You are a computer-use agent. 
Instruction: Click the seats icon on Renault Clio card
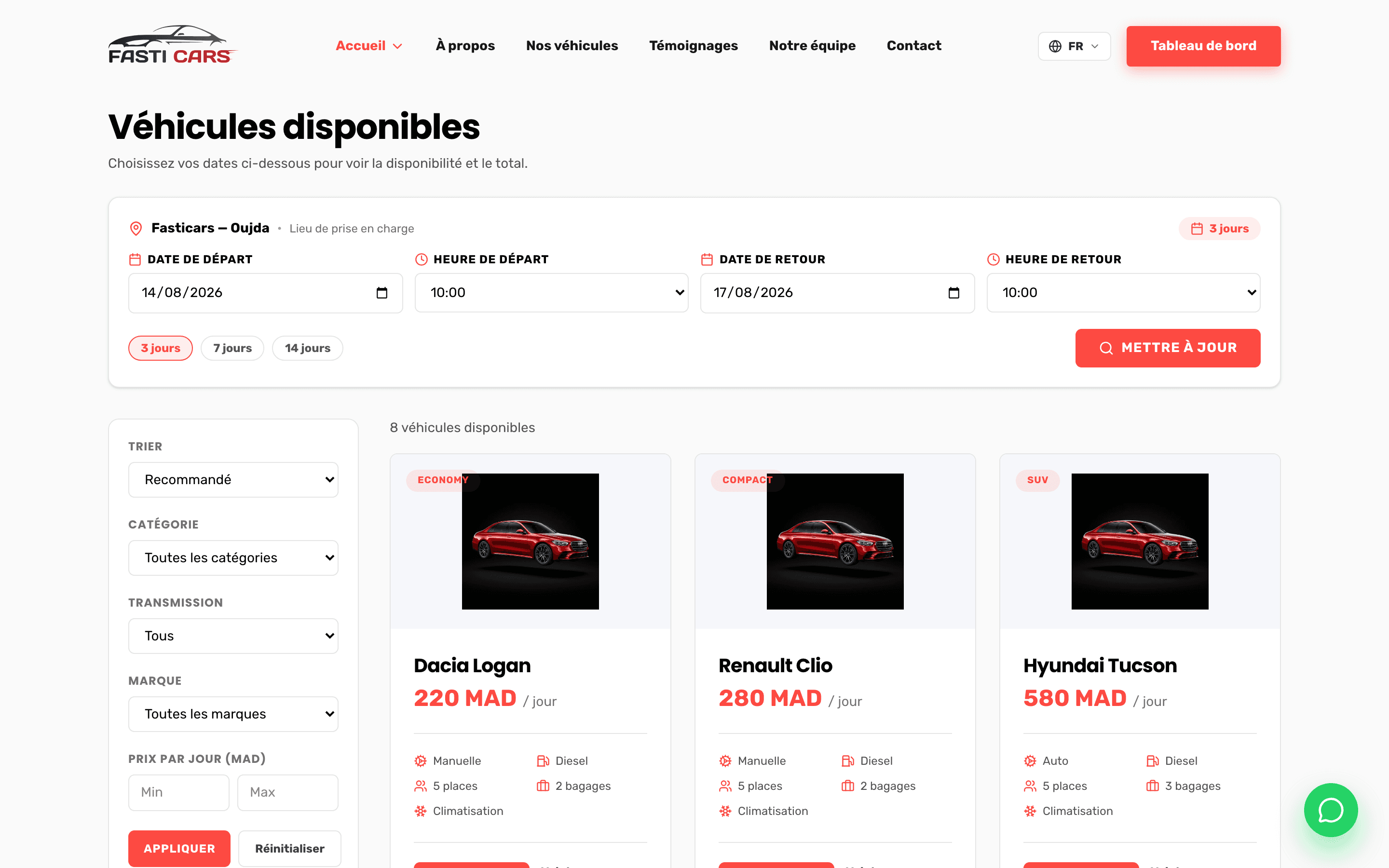click(725, 787)
